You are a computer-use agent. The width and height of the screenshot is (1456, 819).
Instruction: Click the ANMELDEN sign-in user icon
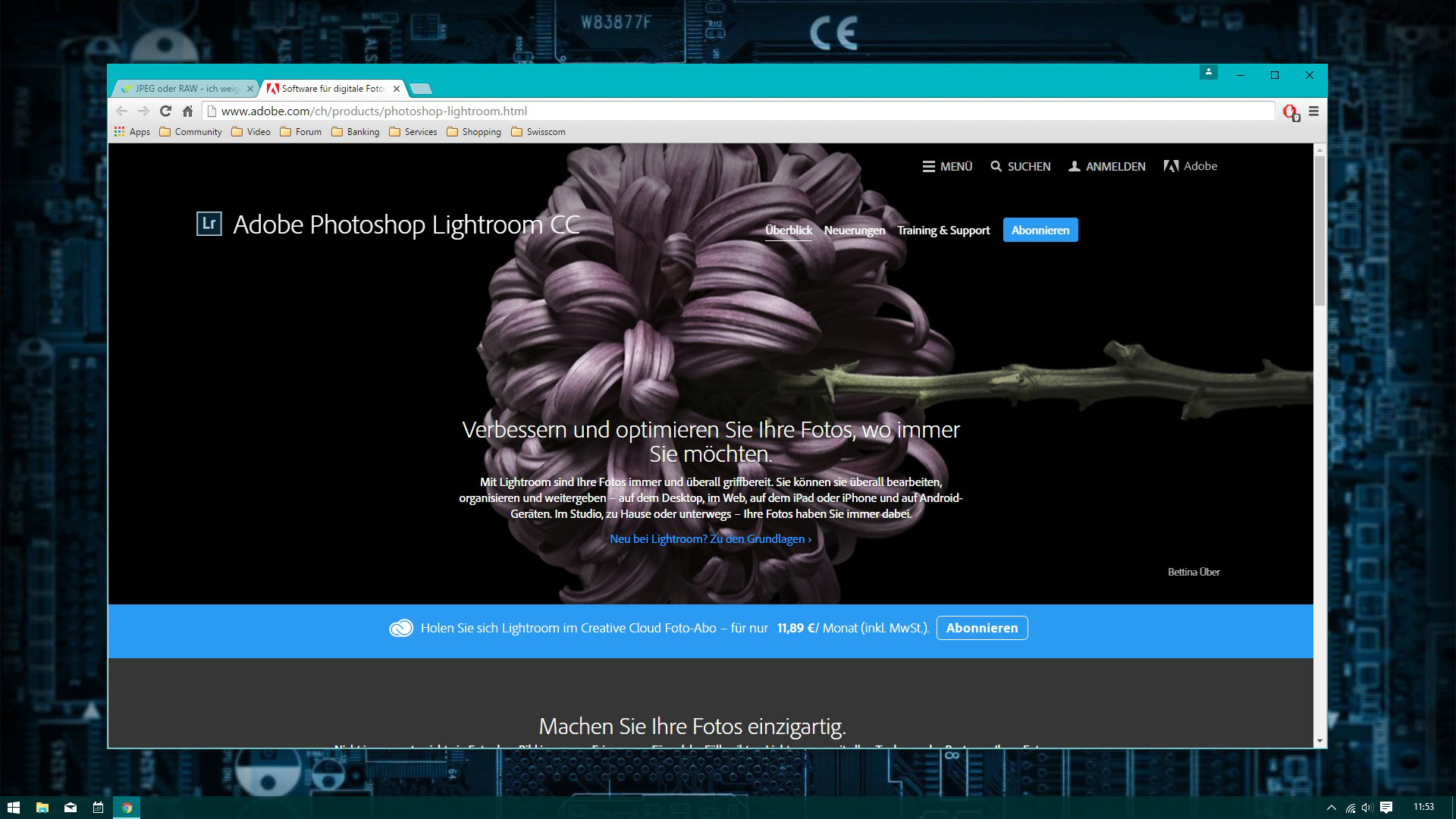pyautogui.click(x=1075, y=166)
